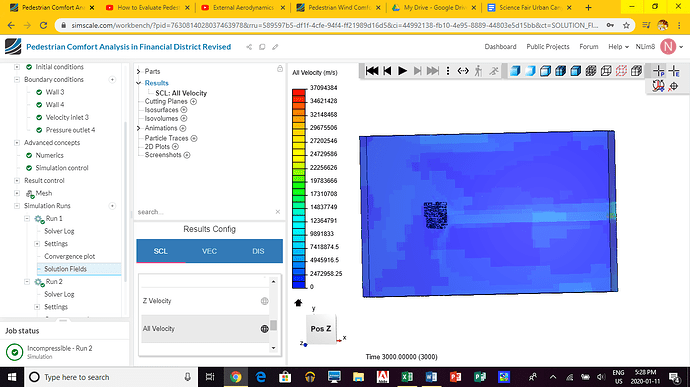Play the results animation

[402, 71]
